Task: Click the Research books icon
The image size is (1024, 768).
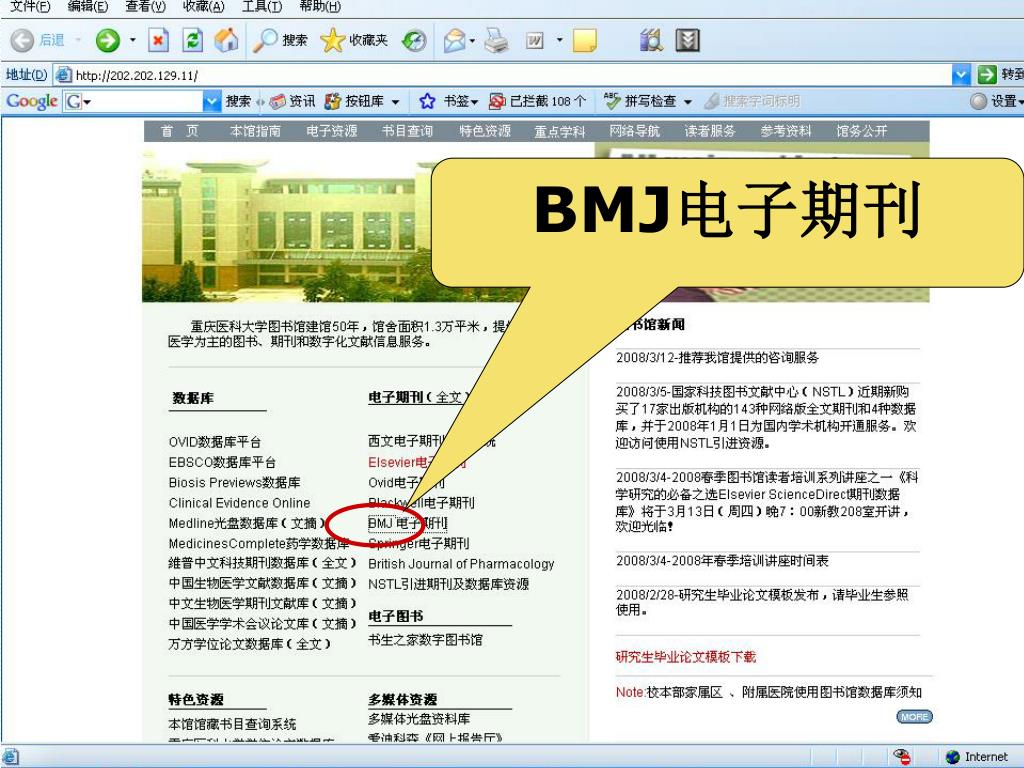Action: pos(651,40)
